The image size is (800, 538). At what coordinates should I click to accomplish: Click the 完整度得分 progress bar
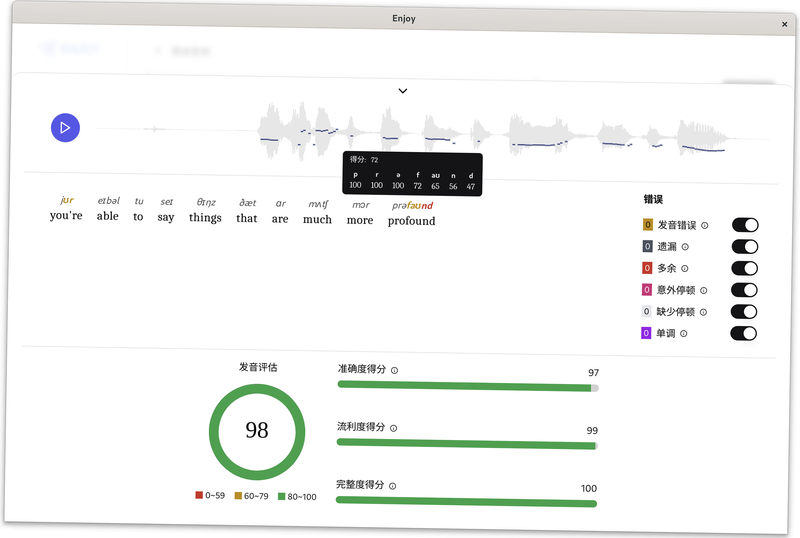pyautogui.click(x=466, y=501)
